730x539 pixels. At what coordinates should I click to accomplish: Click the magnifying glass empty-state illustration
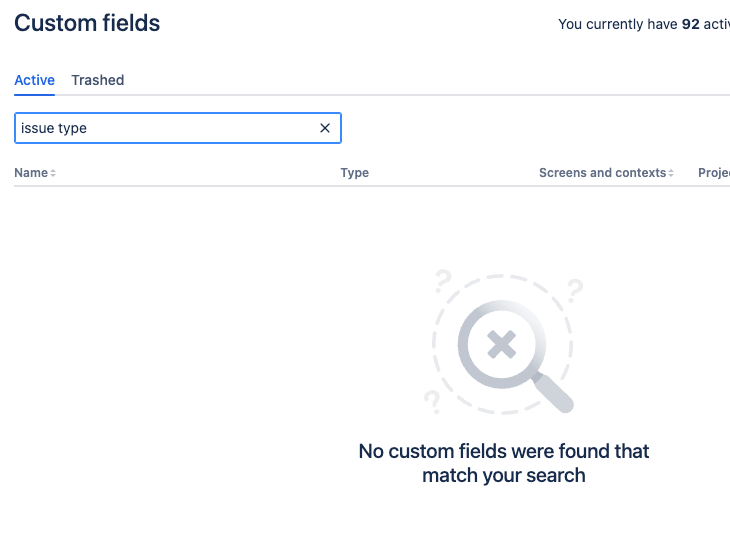[x=504, y=347]
